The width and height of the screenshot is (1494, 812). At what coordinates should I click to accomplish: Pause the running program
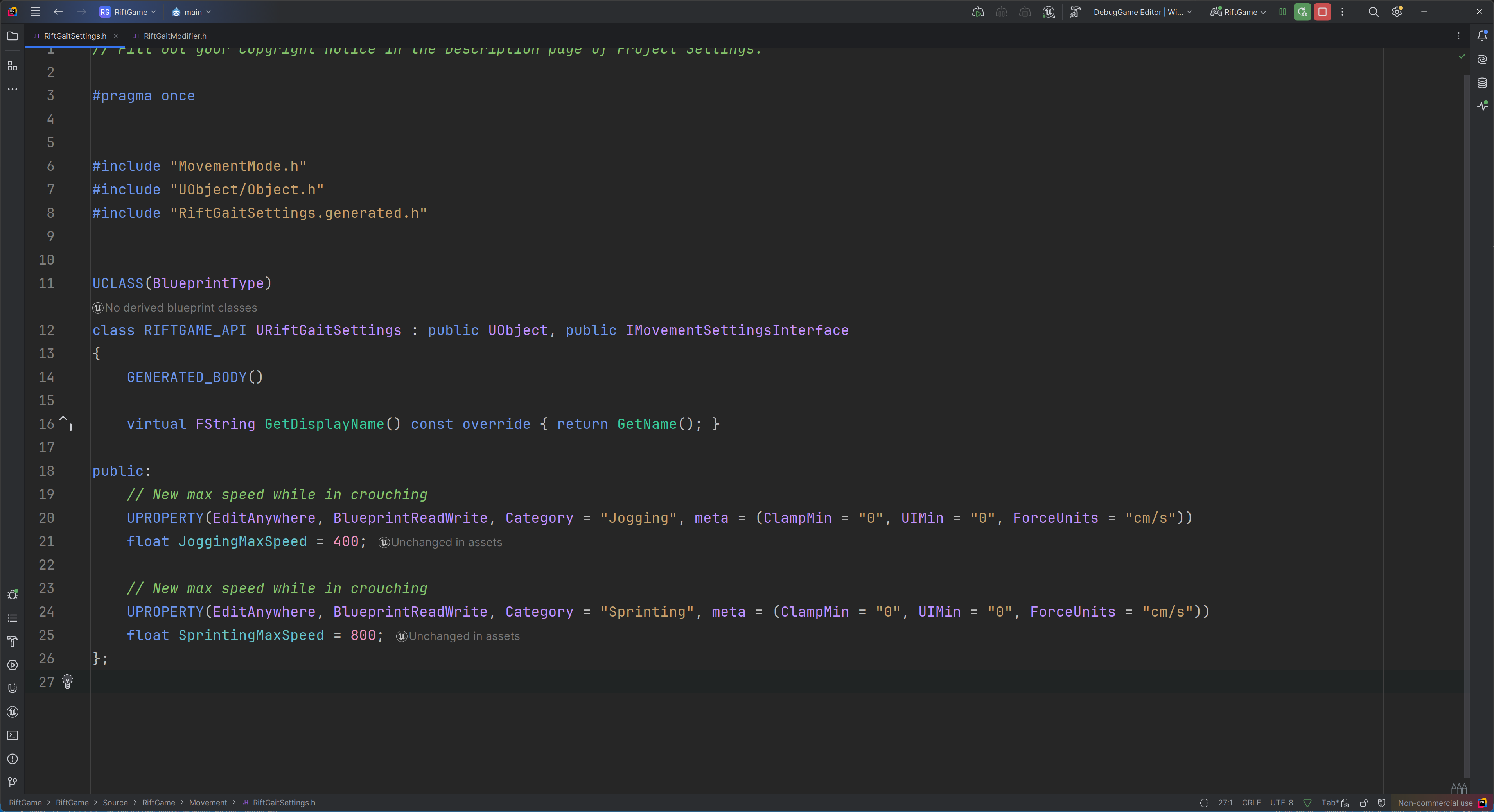coord(1282,12)
